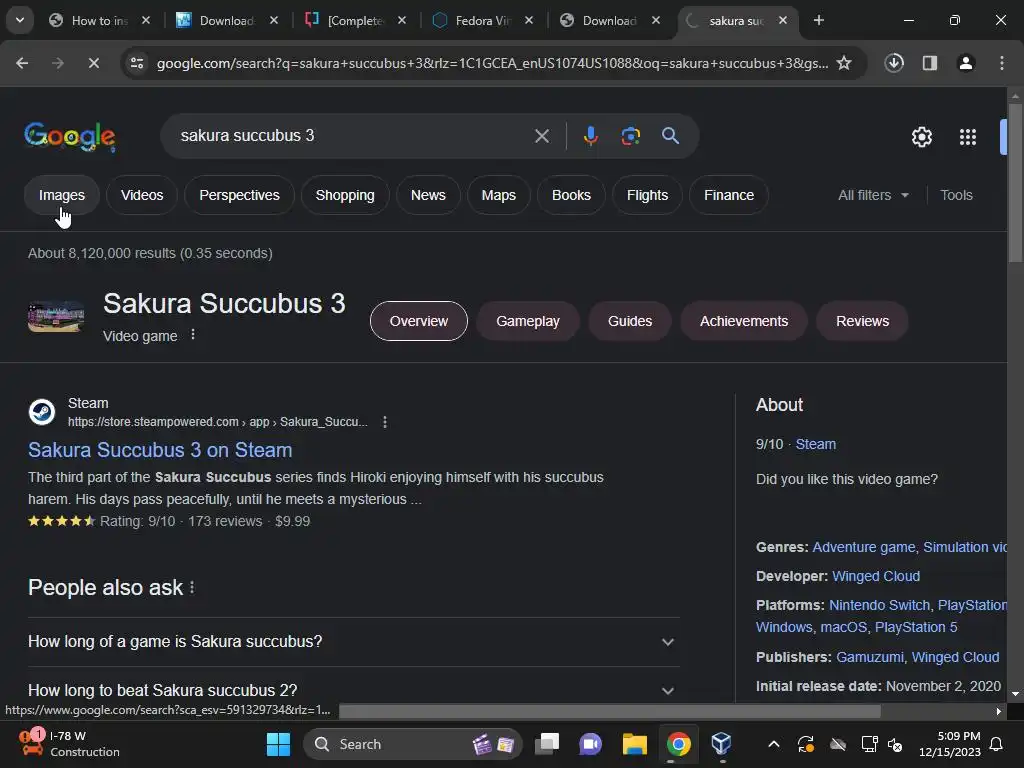Open the Google apps grid icon
The height and width of the screenshot is (768, 1024).
point(968,137)
